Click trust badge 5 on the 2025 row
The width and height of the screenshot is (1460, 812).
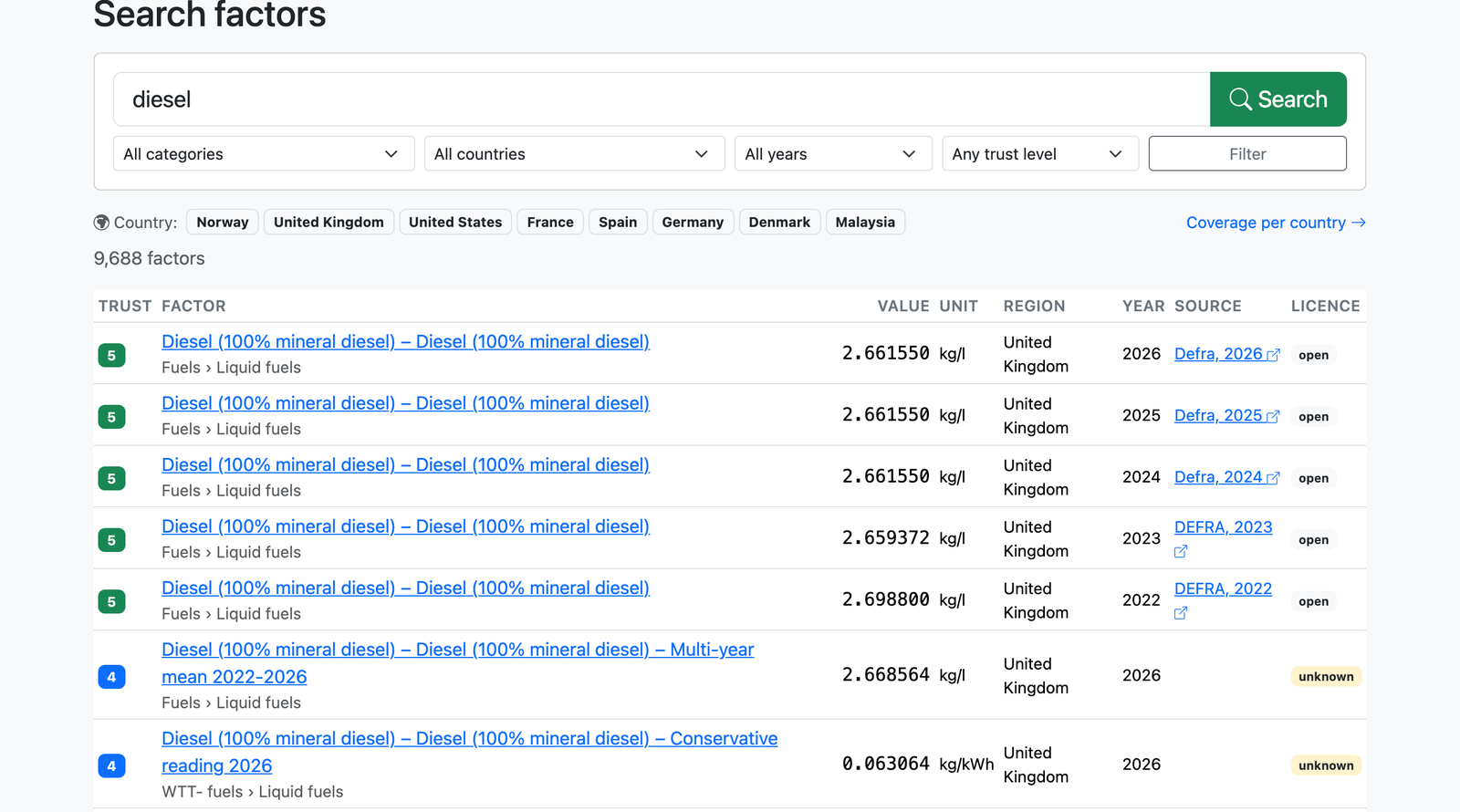(111, 417)
